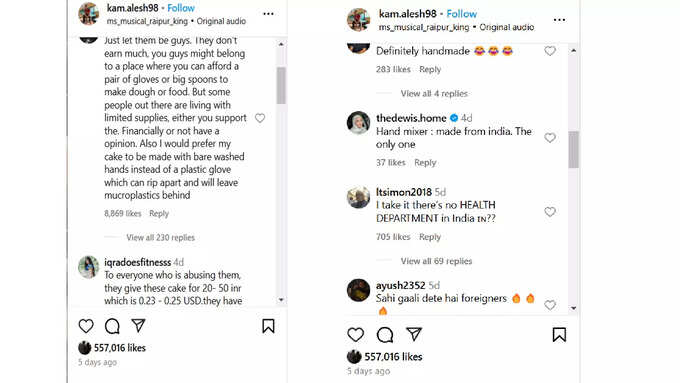Open iqradoesfitnesss profile avatar
Viewport: 680px width, 383px height.
88,267
